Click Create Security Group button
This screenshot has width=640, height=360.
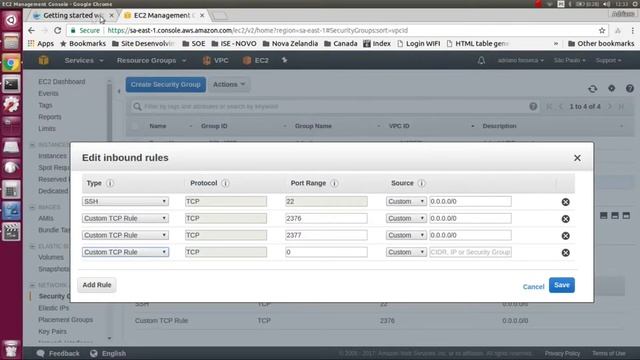pos(166,84)
